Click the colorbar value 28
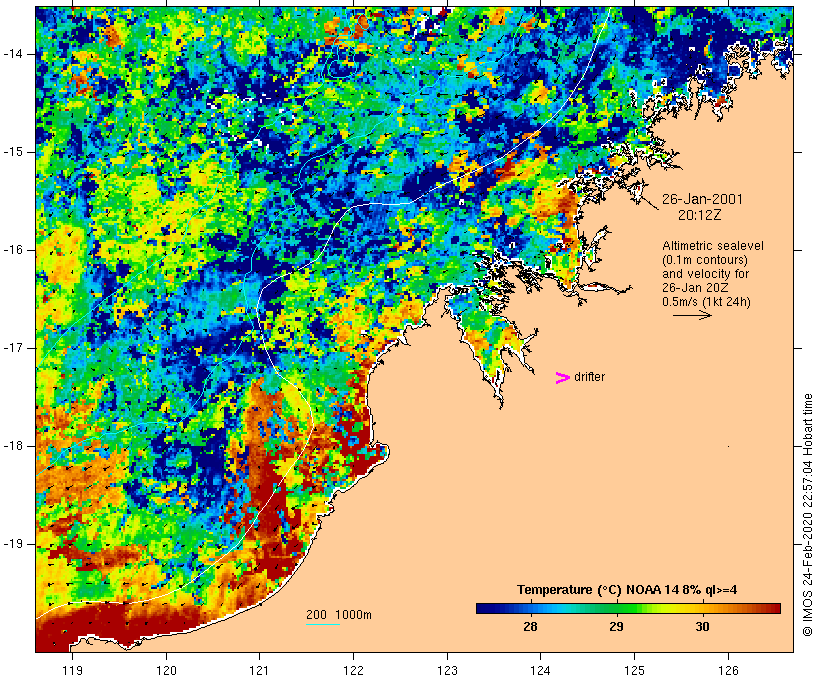Image resolution: width=820 pixels, height=680 pixels. tap(530, 627)
